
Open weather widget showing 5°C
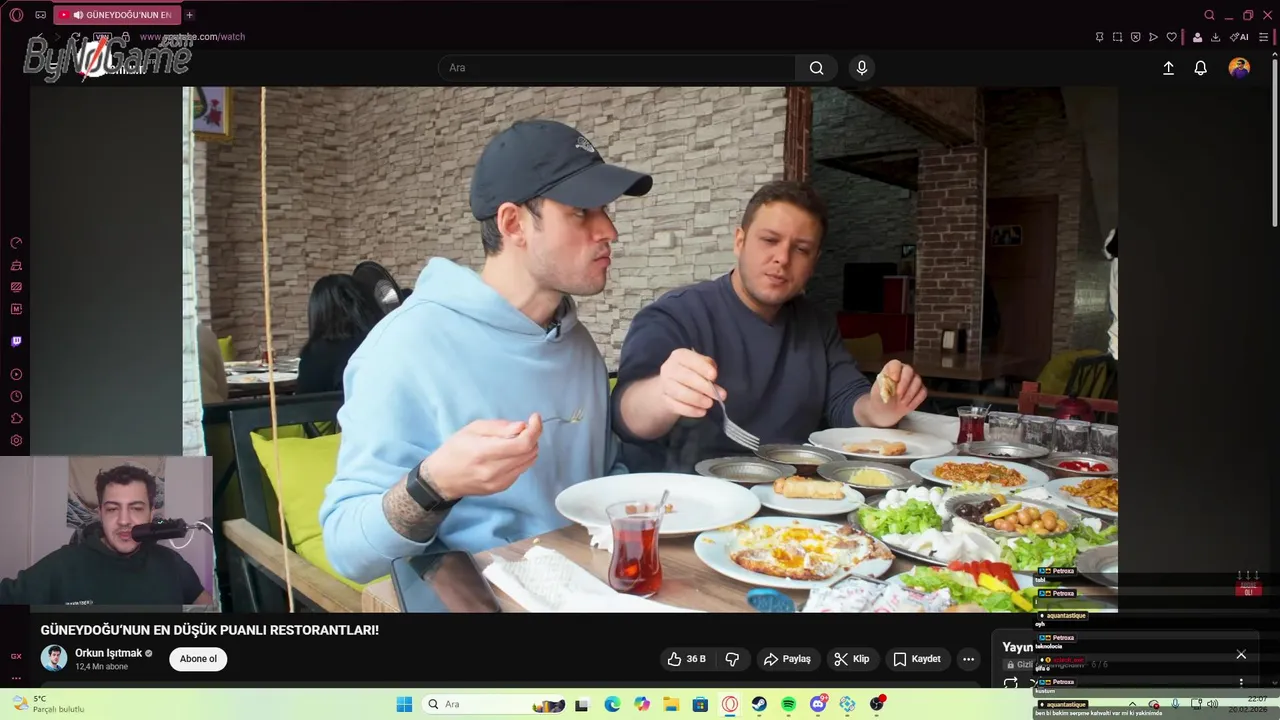(47, 704)
